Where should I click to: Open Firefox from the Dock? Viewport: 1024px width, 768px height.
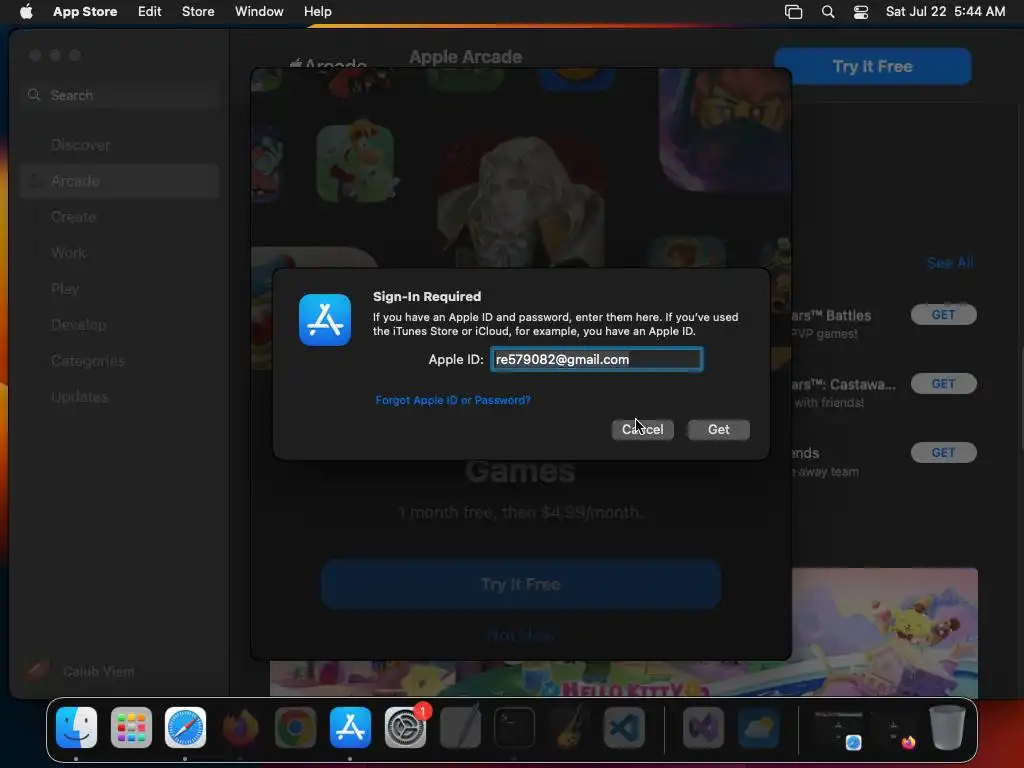(x=240, y=727)
